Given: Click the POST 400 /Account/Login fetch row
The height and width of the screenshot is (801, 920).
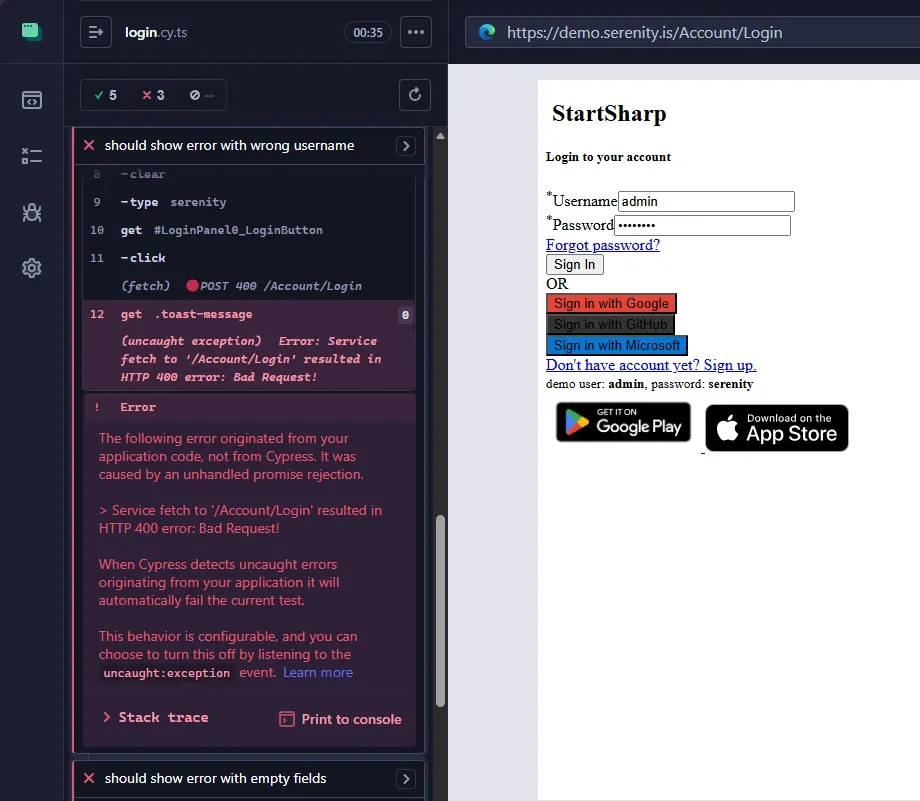Looking at the screenshot, I should [249, 286].
